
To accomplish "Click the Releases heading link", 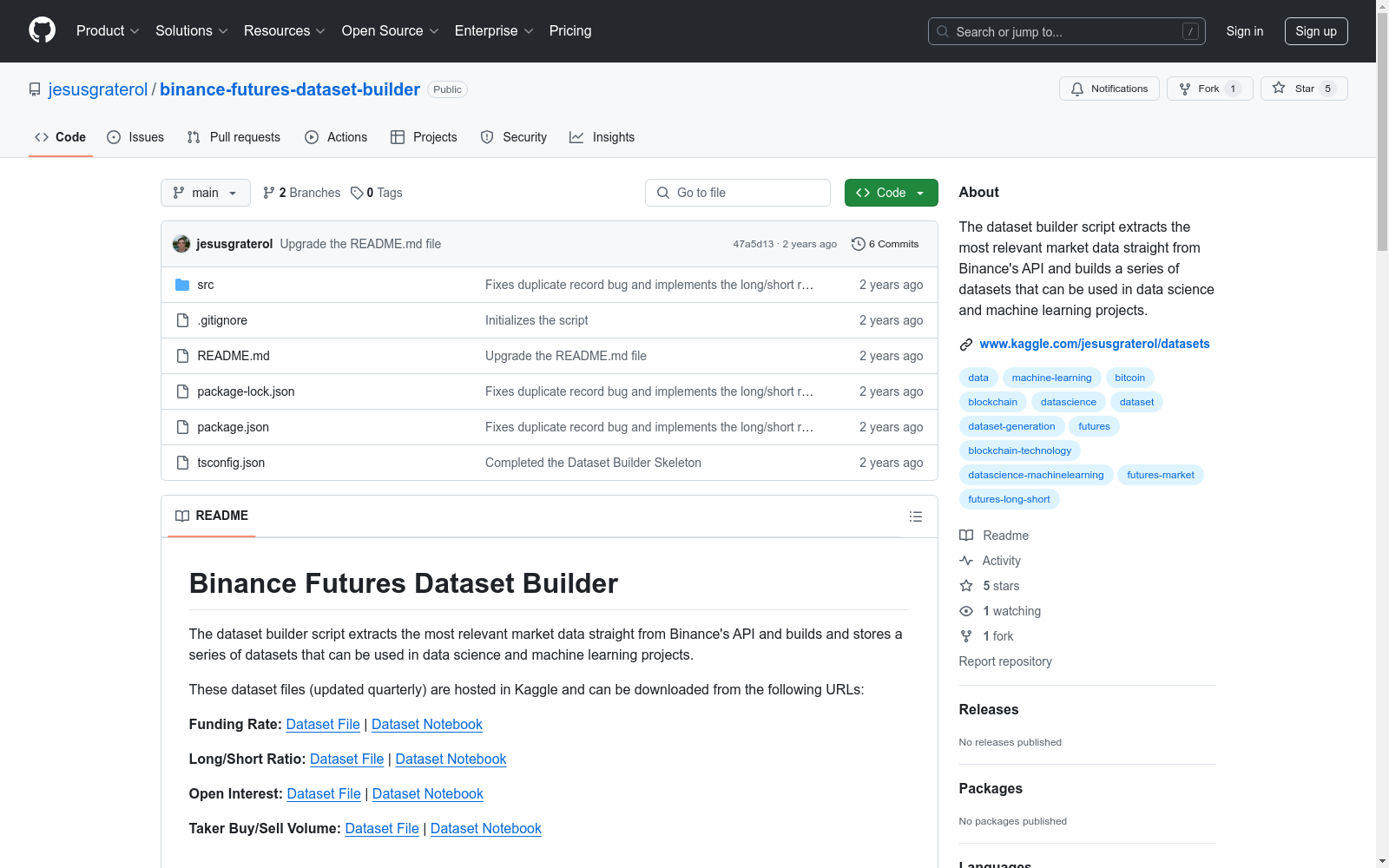I will [989, 709].
